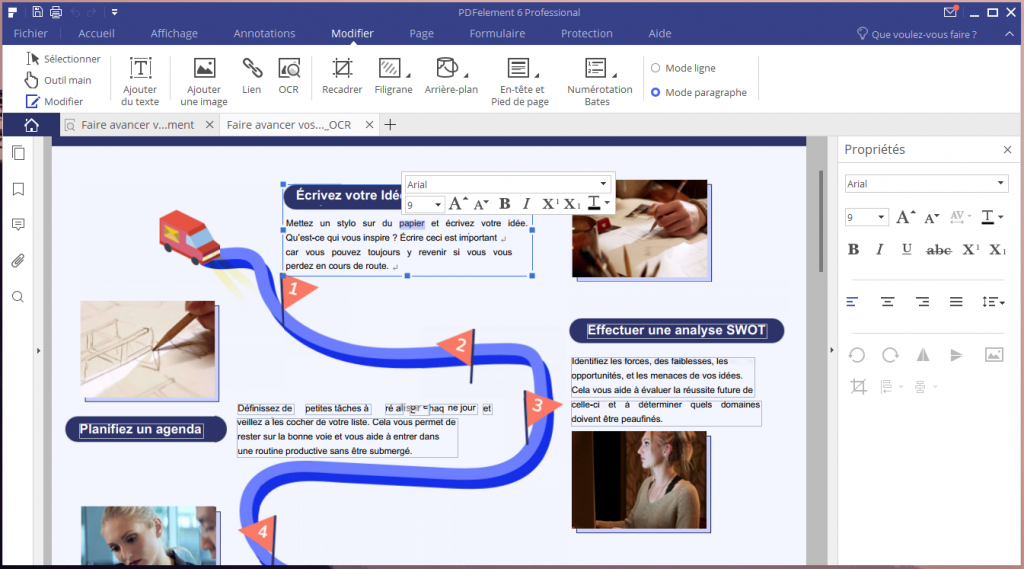
Task: Click Ajouter une image tool
Action: (204, 81)
